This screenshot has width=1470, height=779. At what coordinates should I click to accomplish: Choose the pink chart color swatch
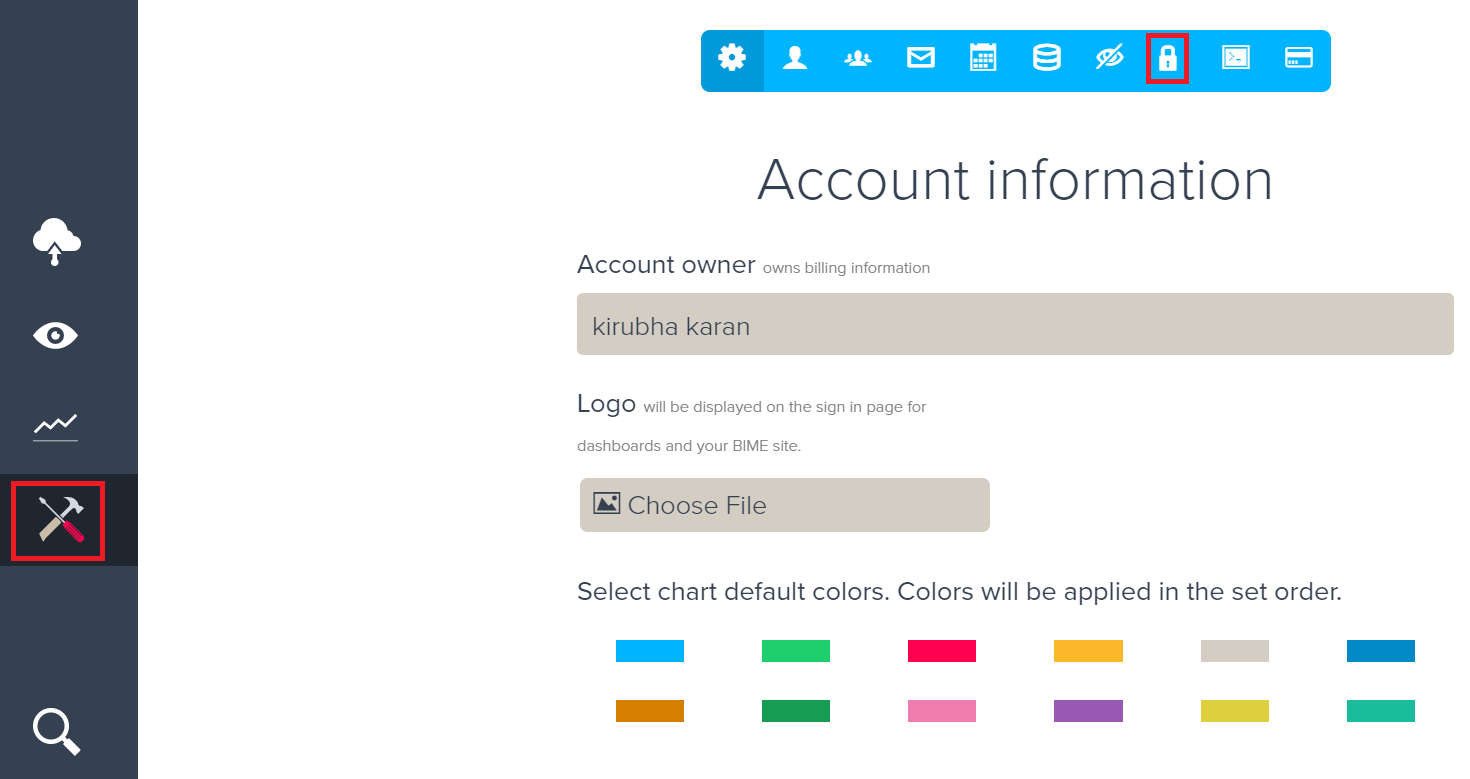(x=942, y=711)
